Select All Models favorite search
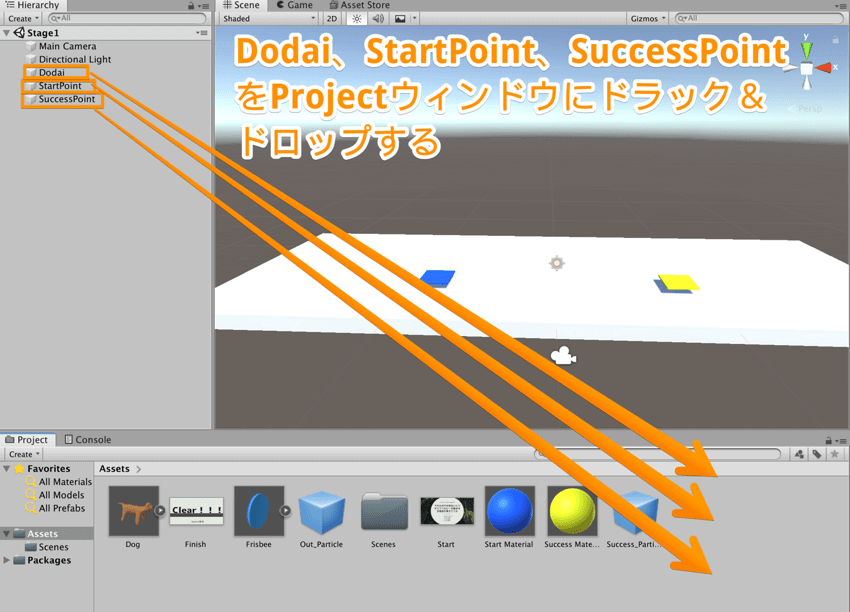Viewport: 850px width, 612px height. 55,495
